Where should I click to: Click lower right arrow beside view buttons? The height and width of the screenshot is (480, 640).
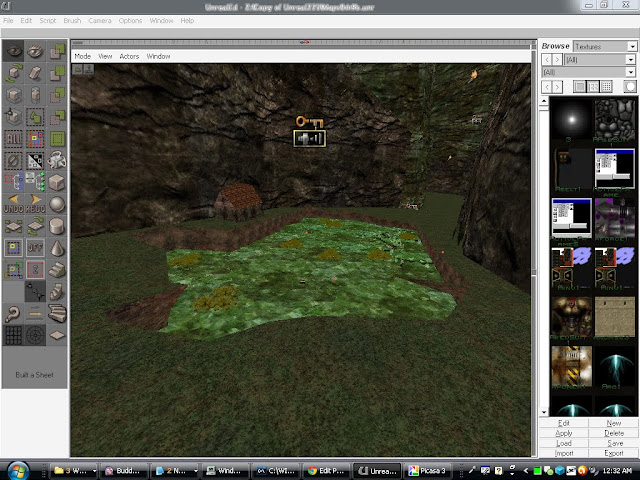click(557, 87)
